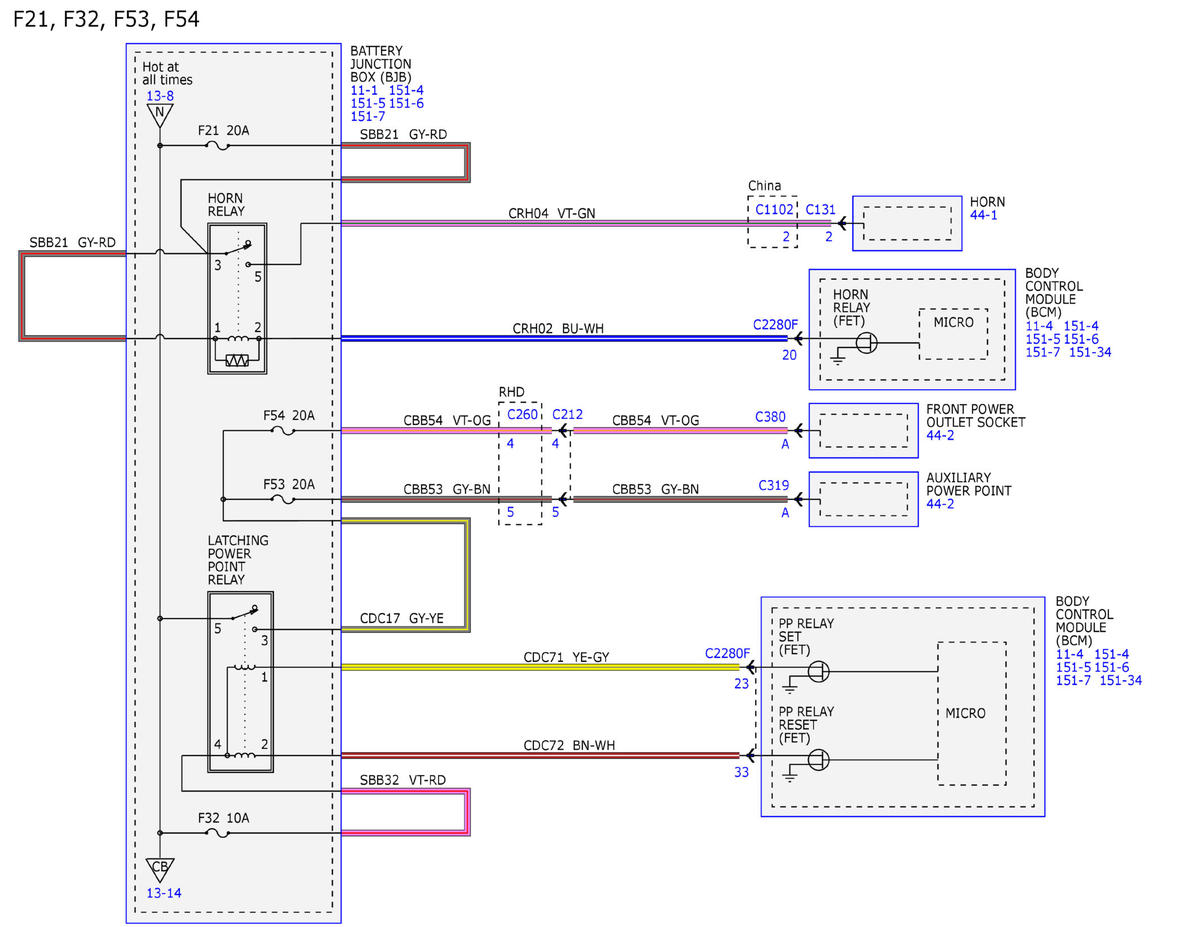Open 151-34 link of the horn relay BCM
The image size is (1200, 927).
tap(1090, 351)
